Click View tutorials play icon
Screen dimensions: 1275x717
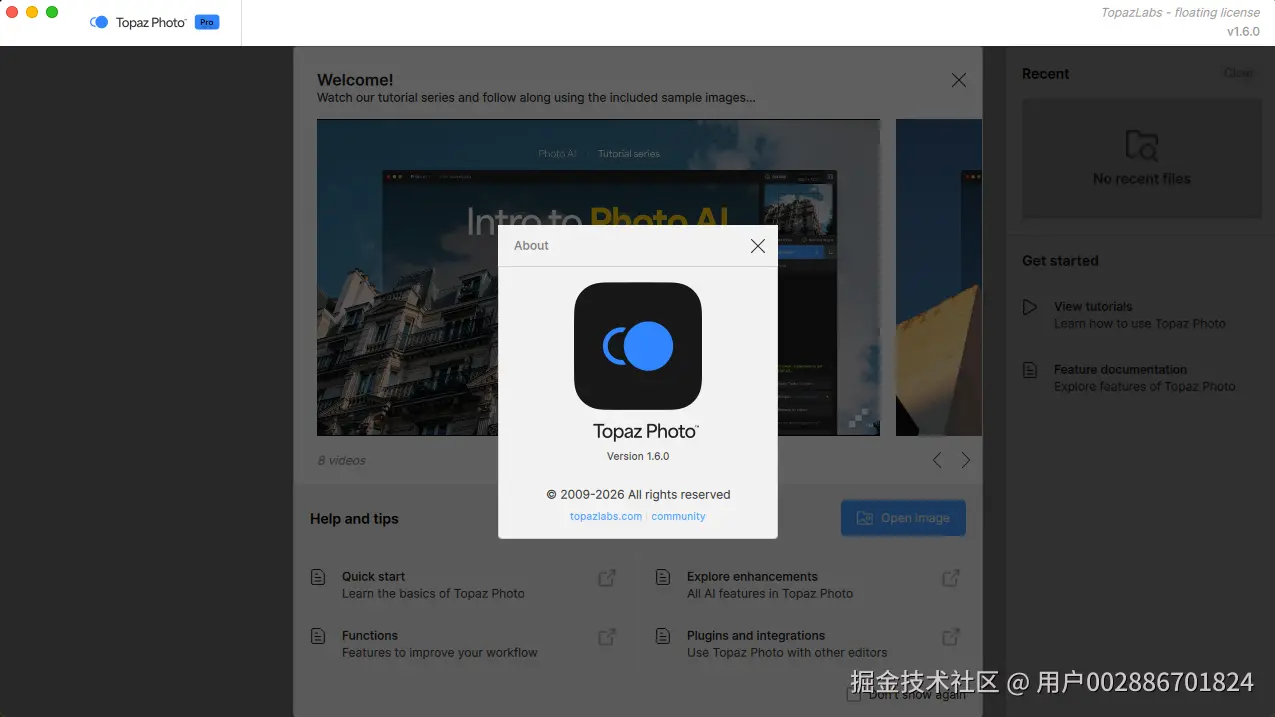point(1030,307)
